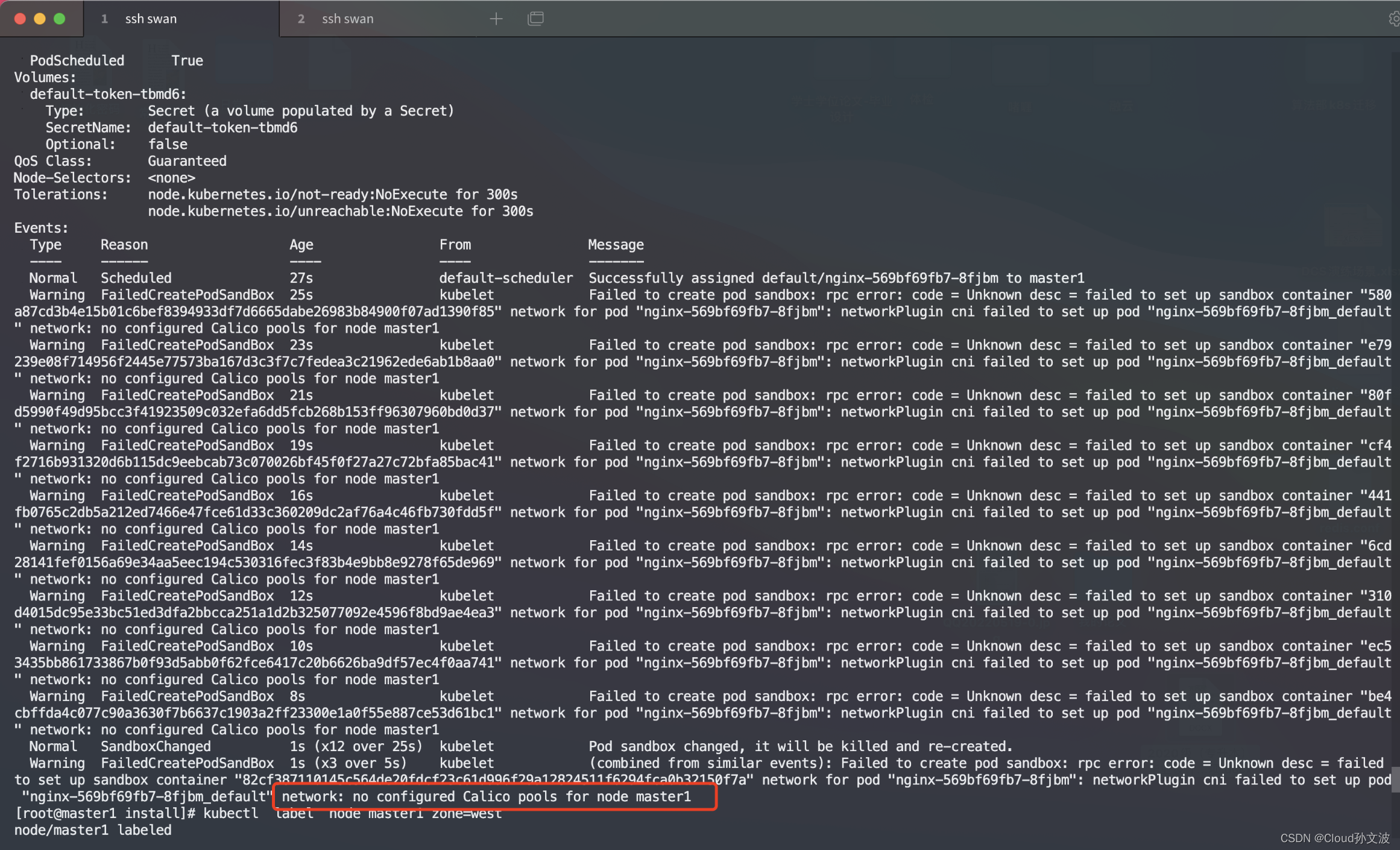Click the 'Events:' heading
This screenshot has height=850, width=1400.
click(x=41, y=228)
